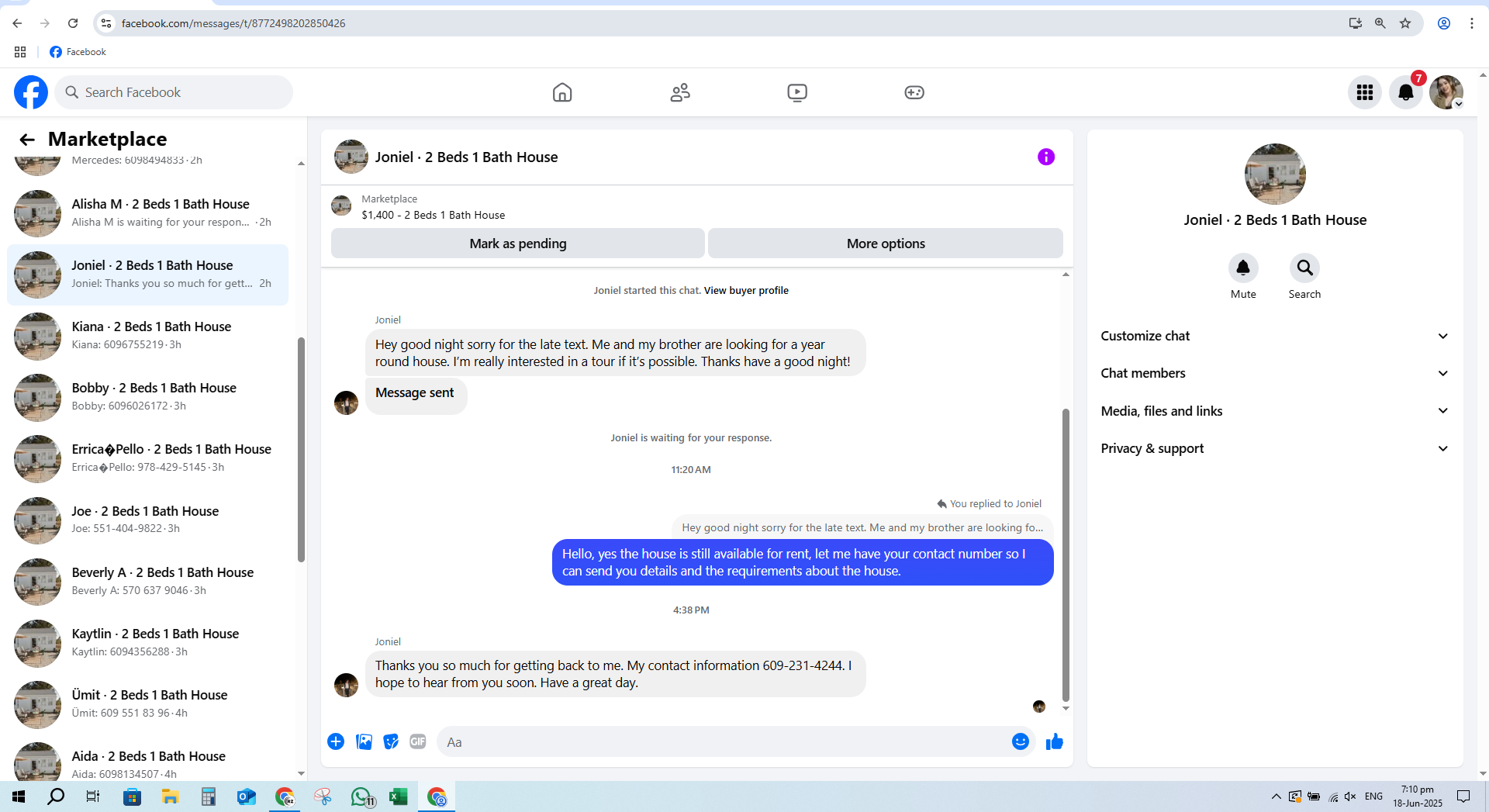Image resolution: width=1489 pixels, height=812 pixels.
Task: Open Joe conversation
Action: point(148,520)
